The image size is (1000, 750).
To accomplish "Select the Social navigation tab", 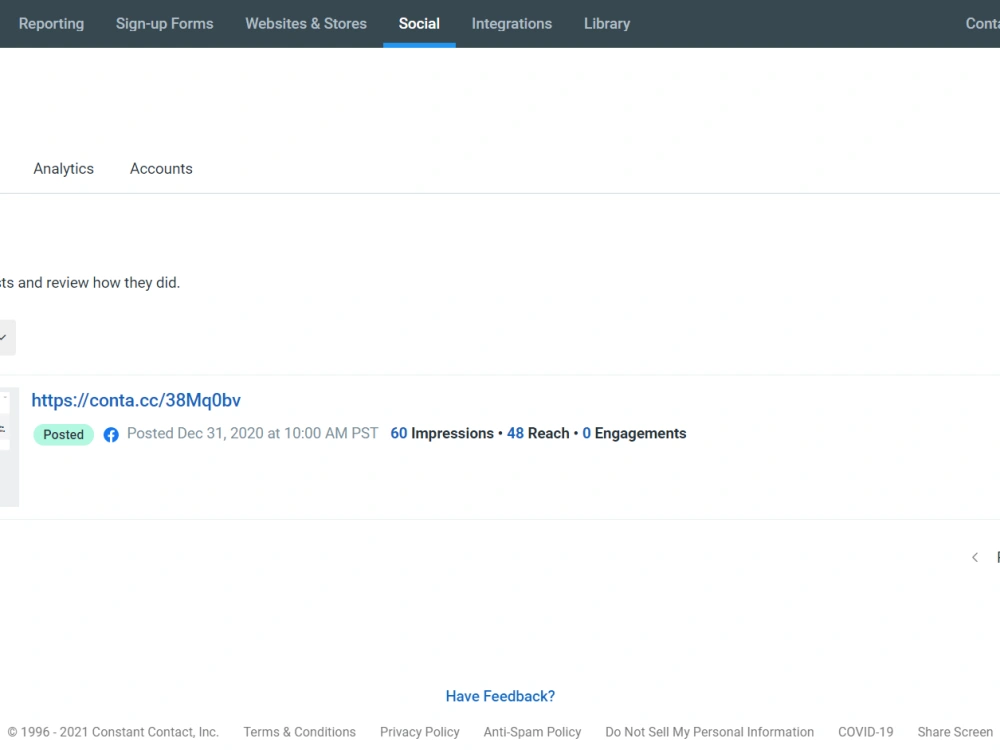I will [x=419, y=24].
